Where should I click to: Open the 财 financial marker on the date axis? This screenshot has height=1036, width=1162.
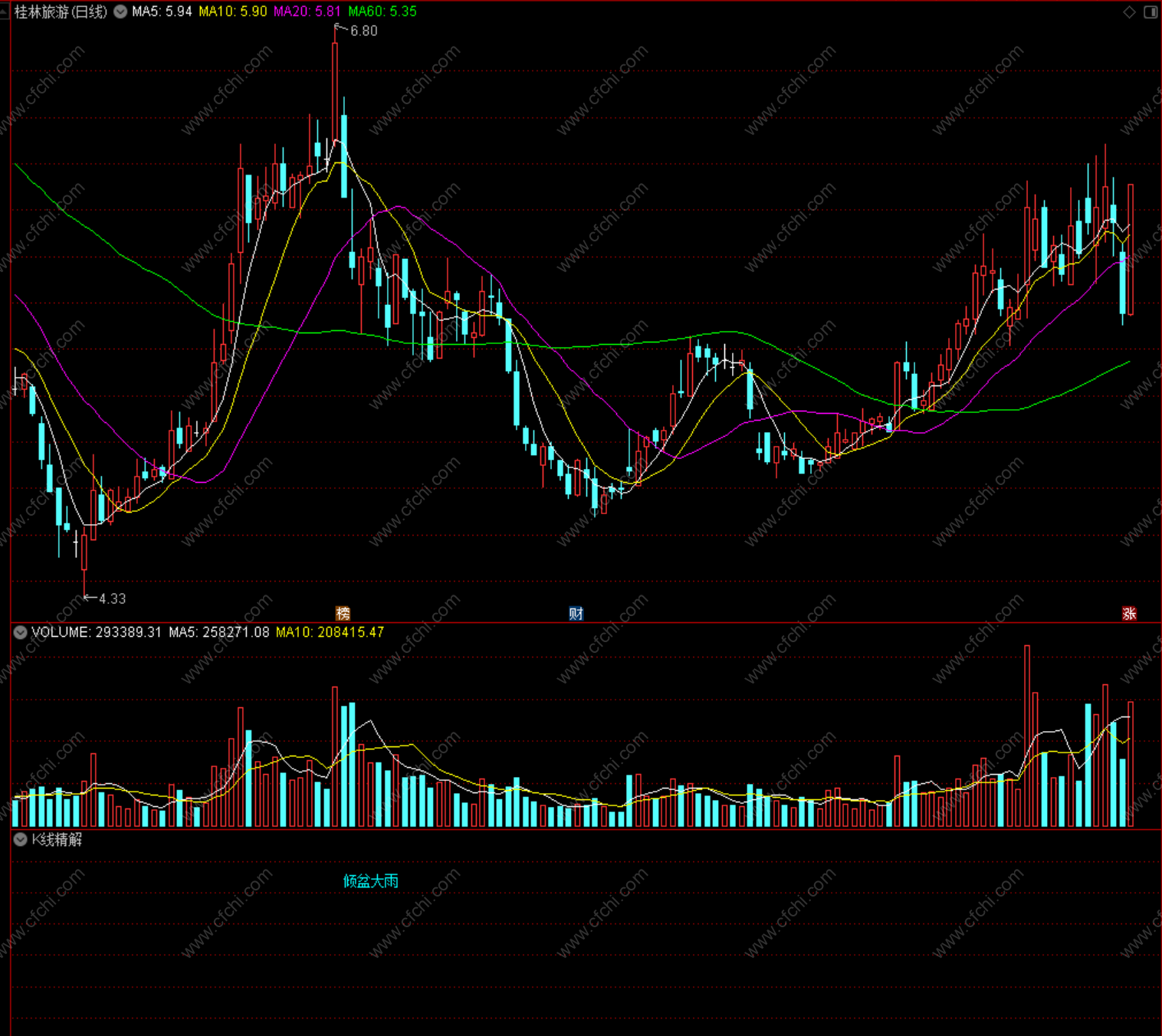tap(576, 613)
